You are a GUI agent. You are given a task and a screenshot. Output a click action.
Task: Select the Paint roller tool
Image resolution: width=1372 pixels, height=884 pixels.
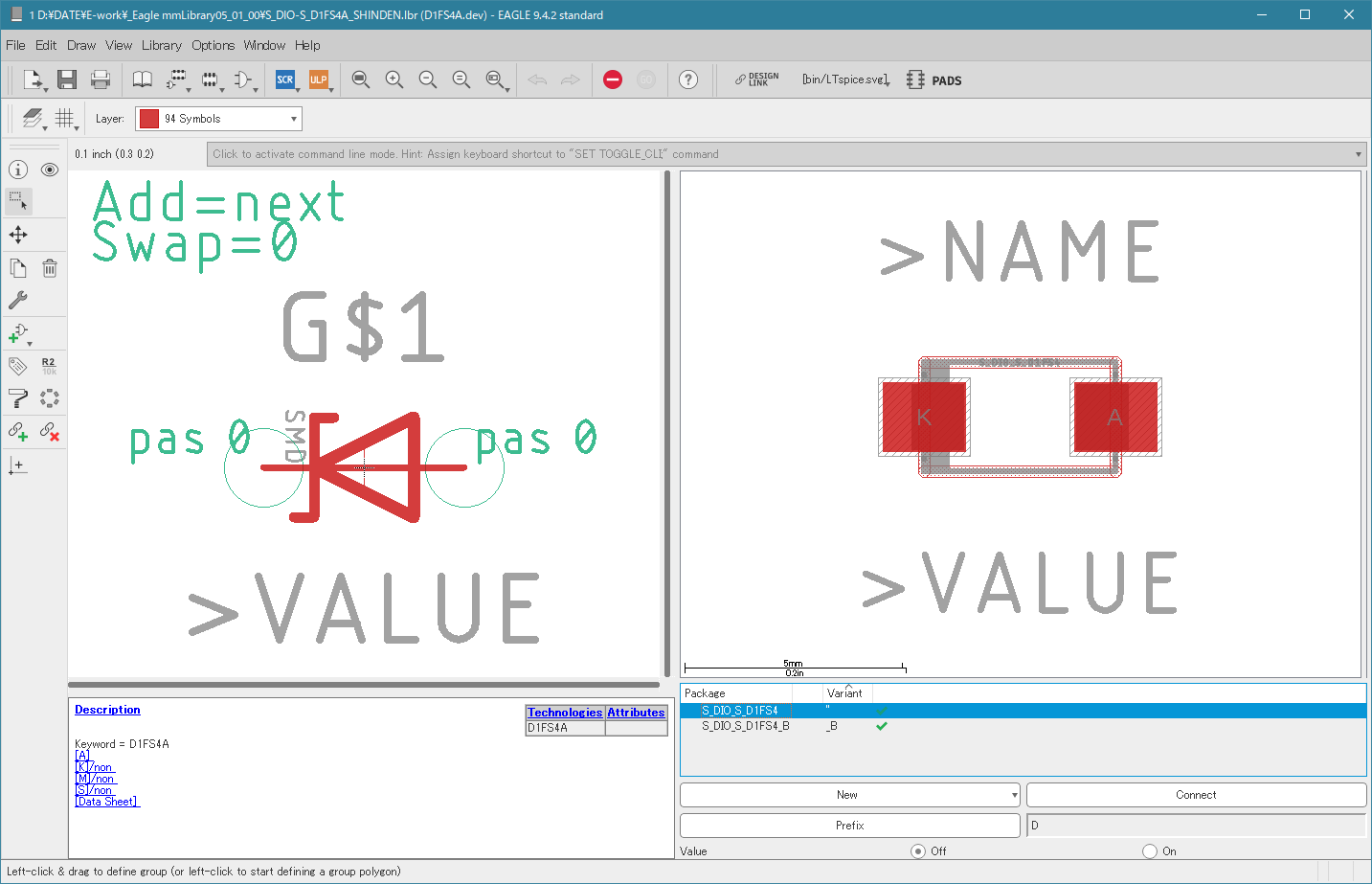pyautogui.click(x=18, y=398)
